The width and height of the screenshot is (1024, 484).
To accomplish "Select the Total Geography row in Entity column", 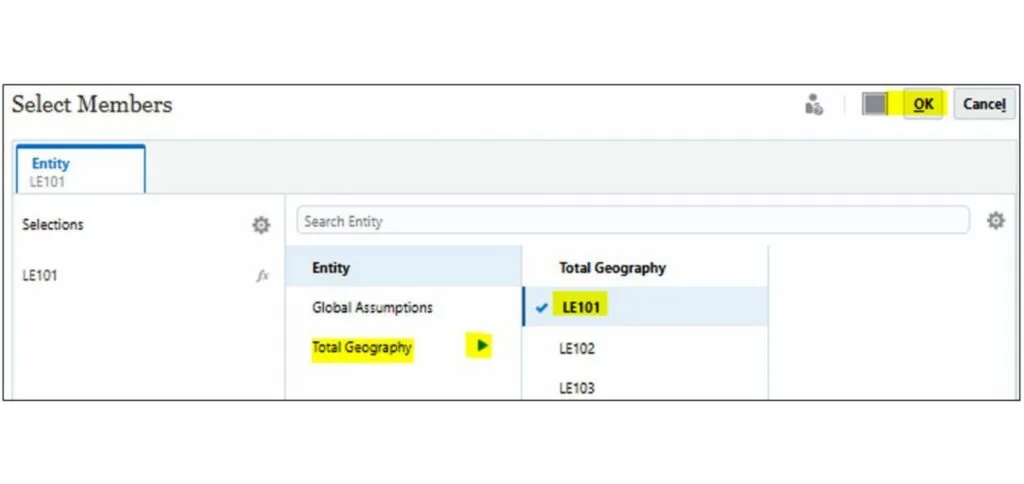I will tap(362, 347).
